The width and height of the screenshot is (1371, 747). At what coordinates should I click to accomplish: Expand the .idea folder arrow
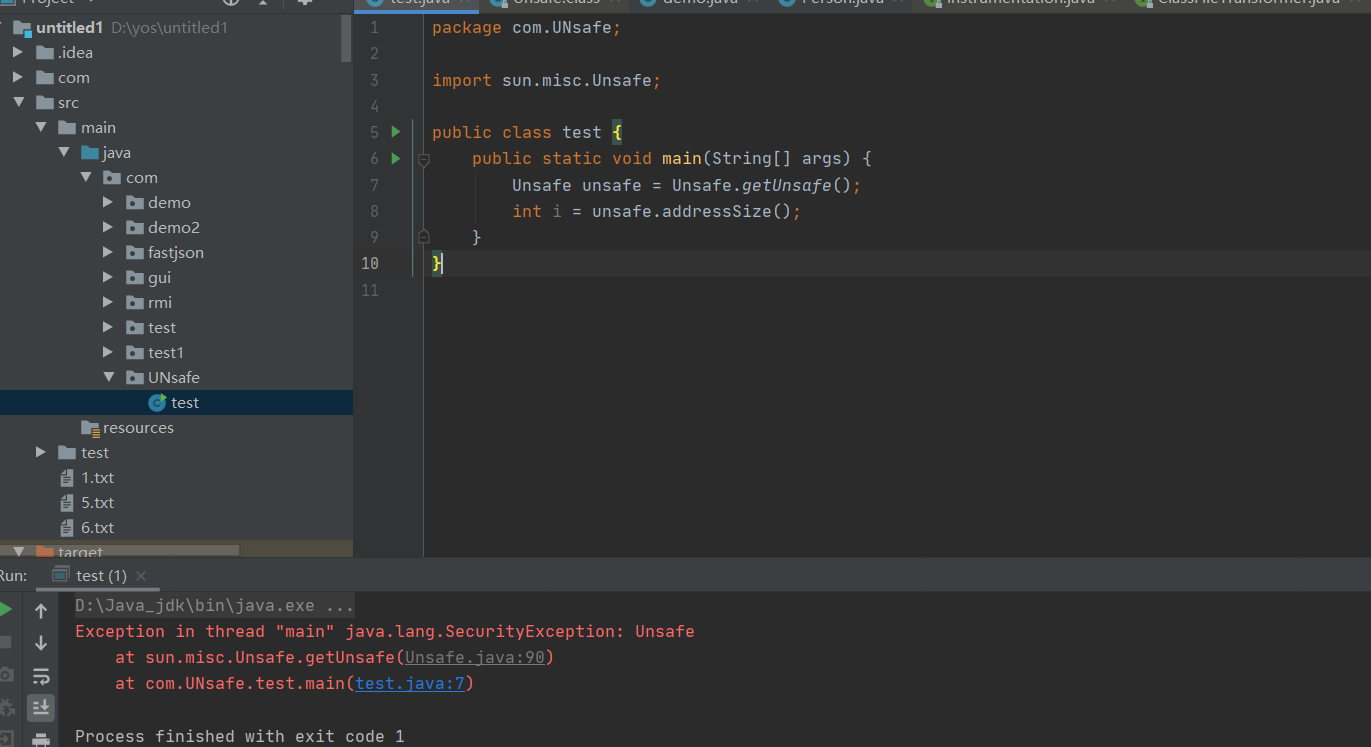(x=17, y=52)
